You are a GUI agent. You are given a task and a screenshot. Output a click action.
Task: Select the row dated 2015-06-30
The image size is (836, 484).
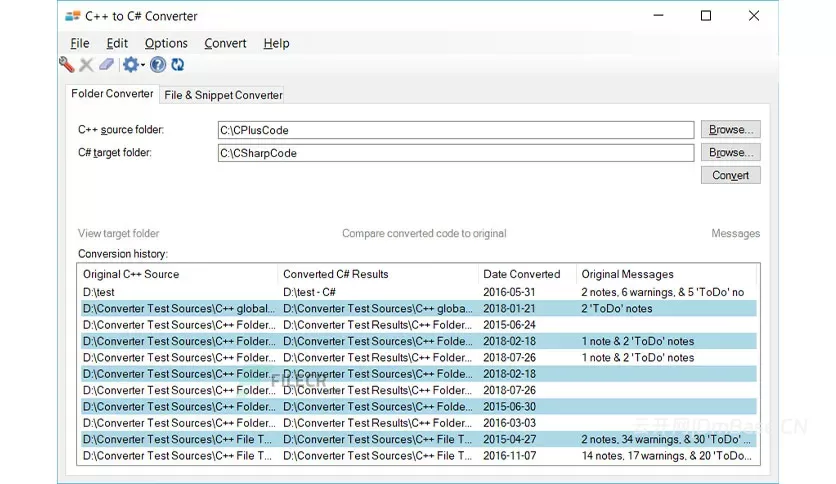[x=419, y=407]
